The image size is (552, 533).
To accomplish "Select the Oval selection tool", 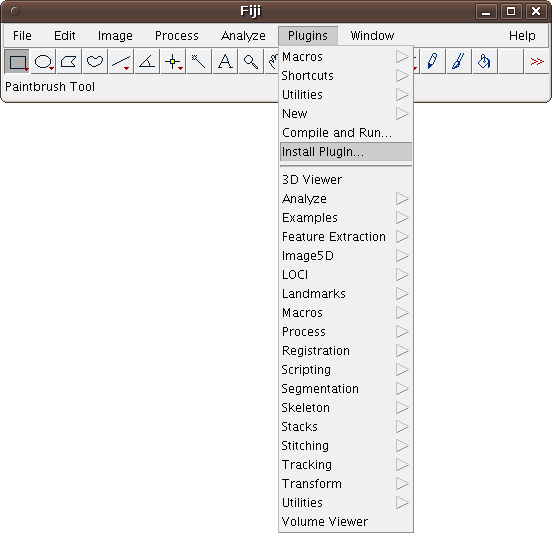I will point(43,62).
